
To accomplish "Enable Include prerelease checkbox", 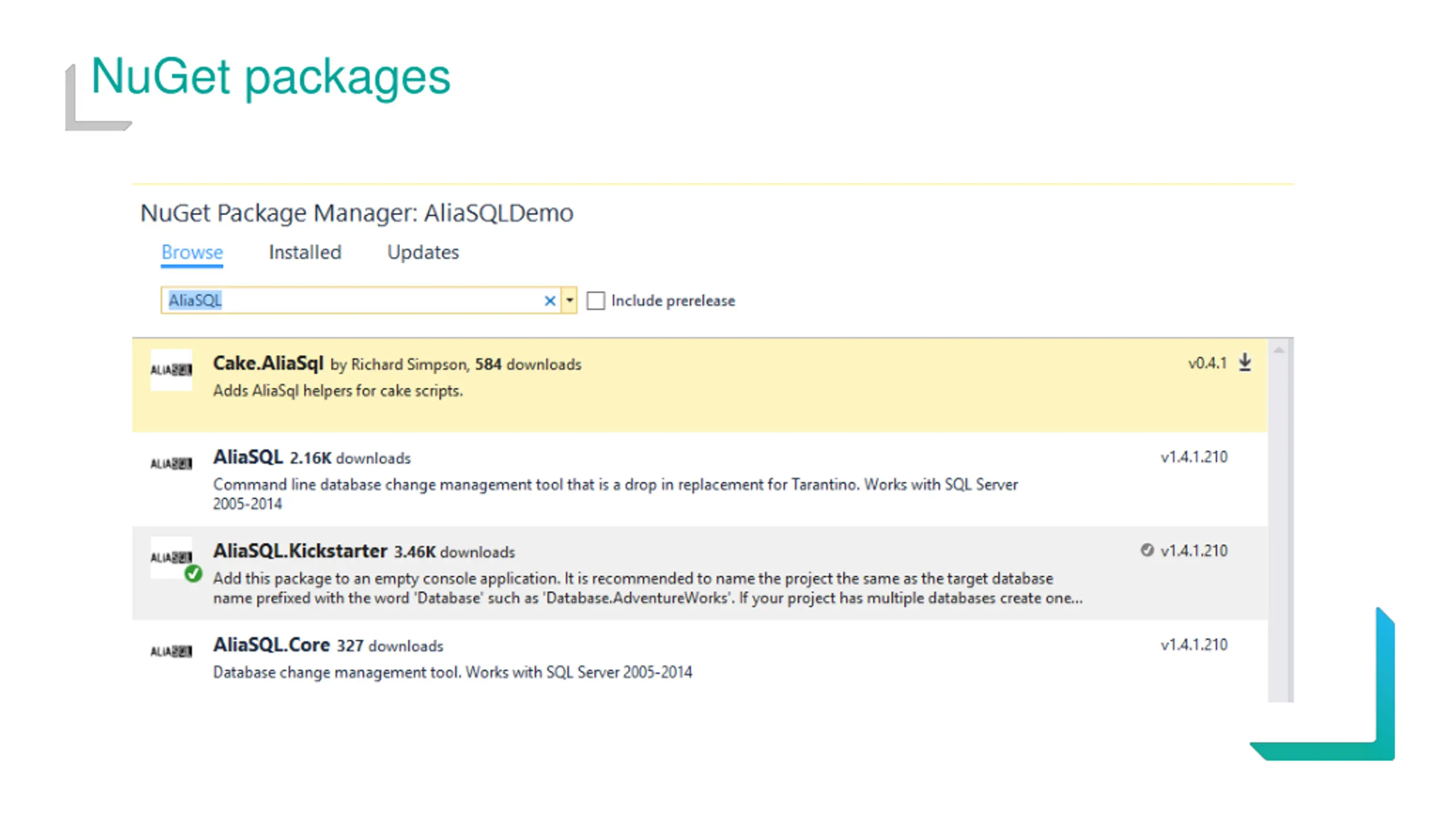I will pyautogui.click(x=595, y=300).
